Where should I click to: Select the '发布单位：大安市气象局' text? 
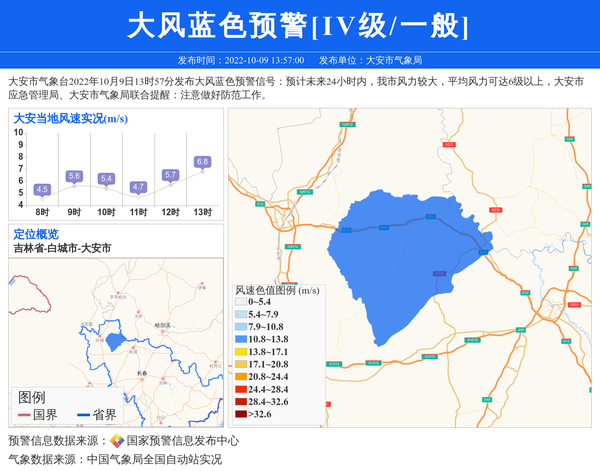tap(370, 60)
